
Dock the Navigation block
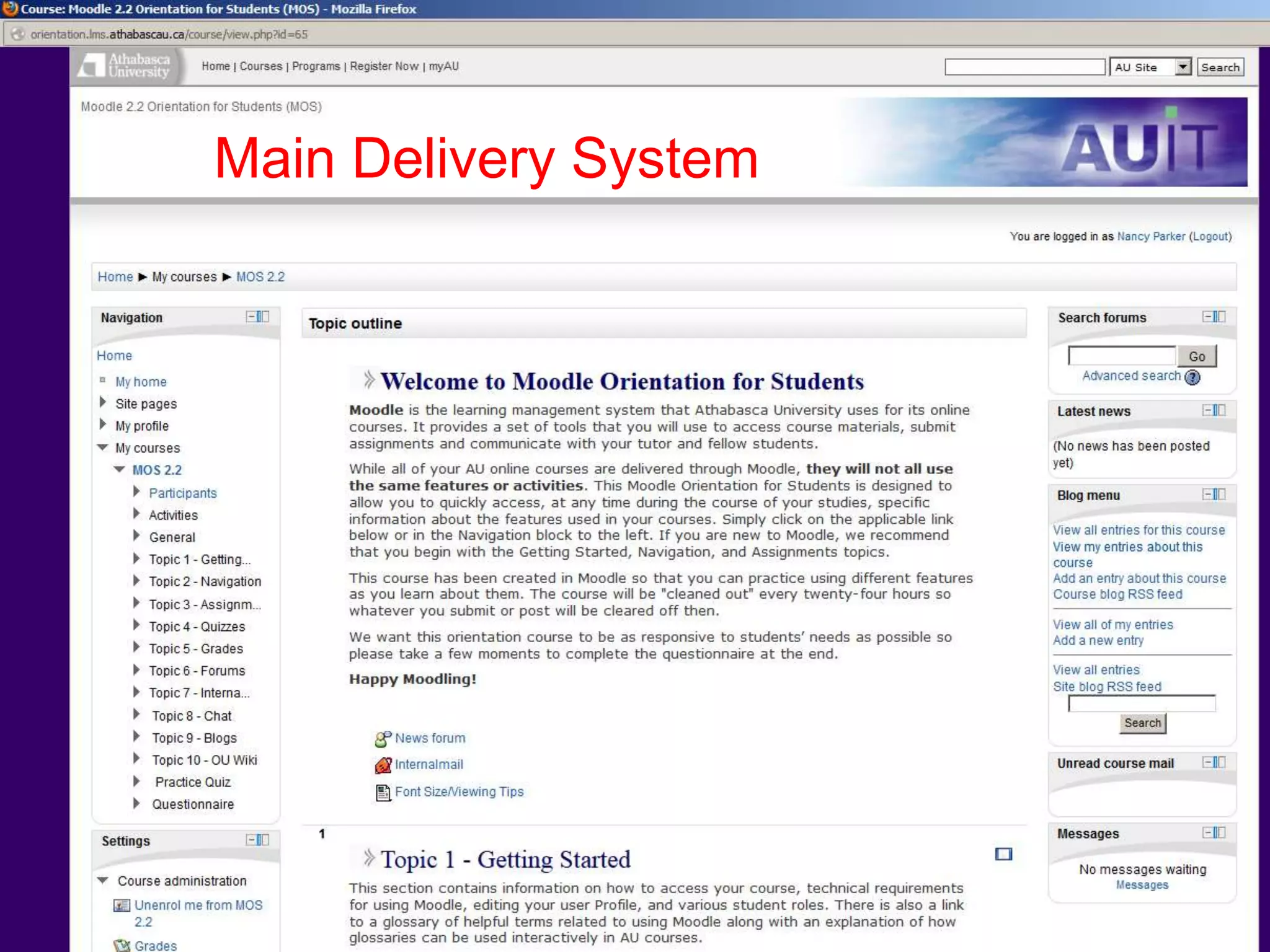click(263, 317)
